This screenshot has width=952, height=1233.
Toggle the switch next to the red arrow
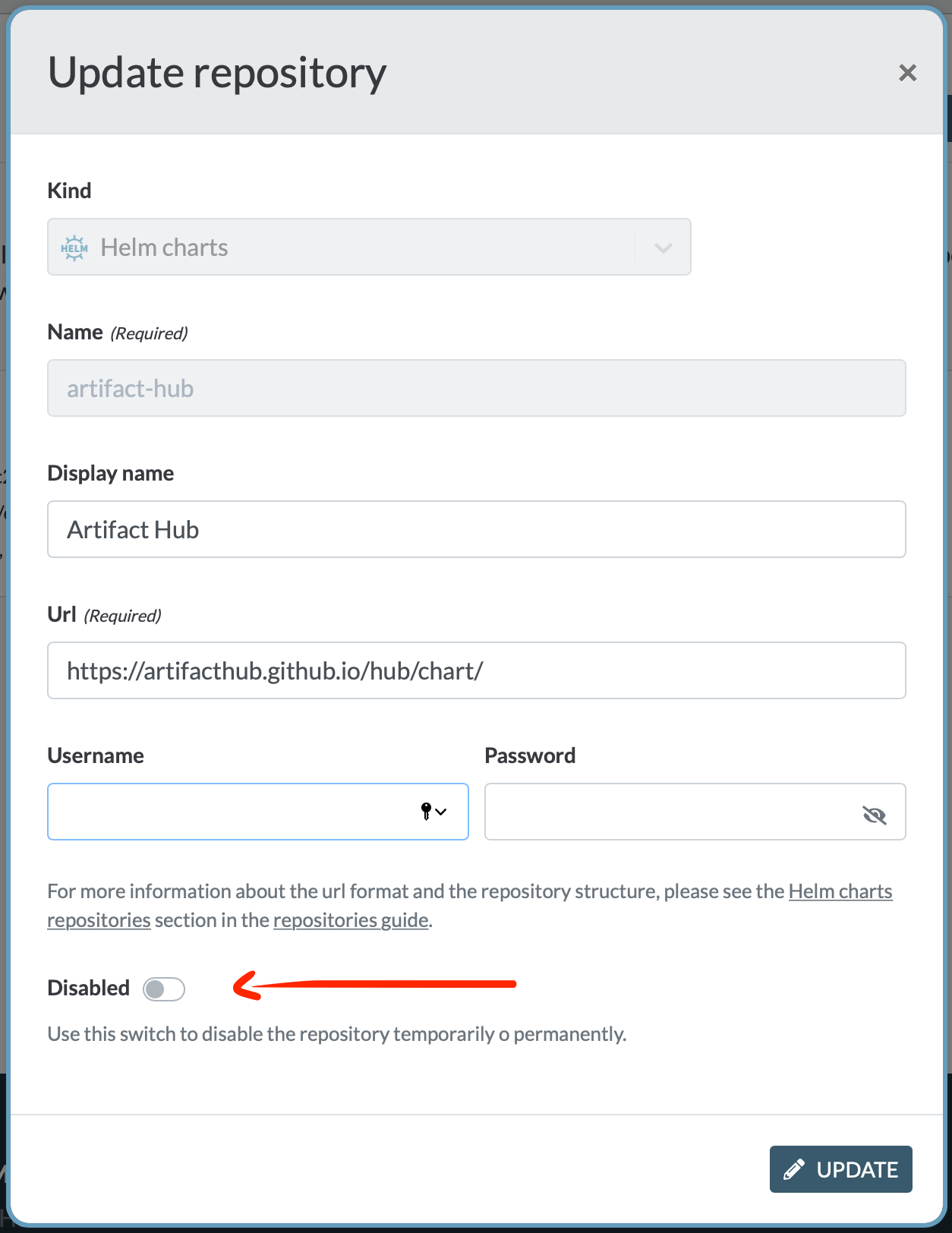164,989
